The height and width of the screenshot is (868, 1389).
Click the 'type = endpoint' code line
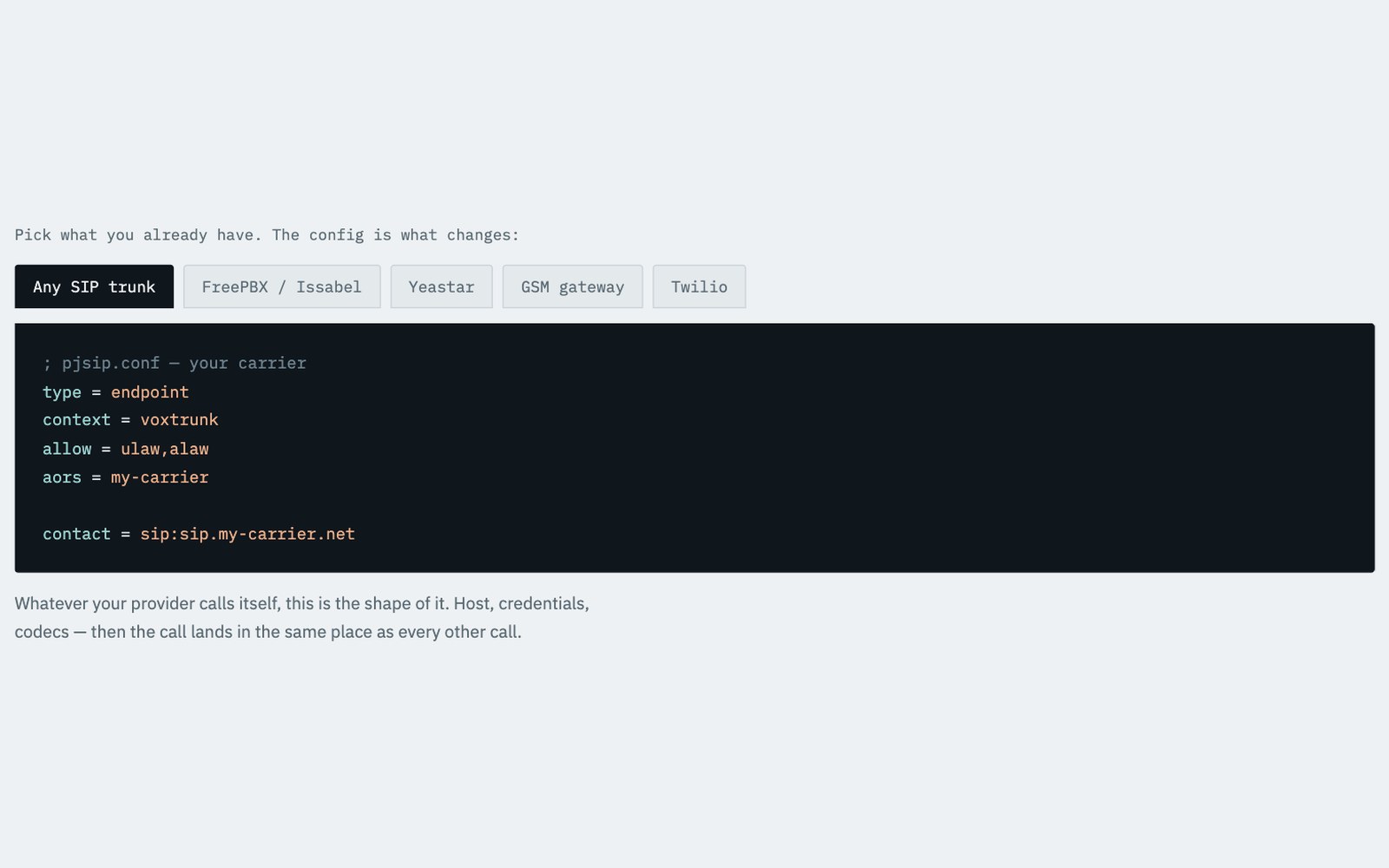[x=115, y=391]
